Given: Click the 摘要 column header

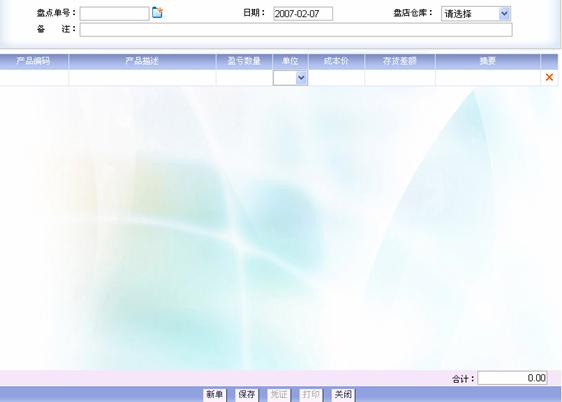Looking at the screenshot, I should pyautogui.click(x=488, y=61).
